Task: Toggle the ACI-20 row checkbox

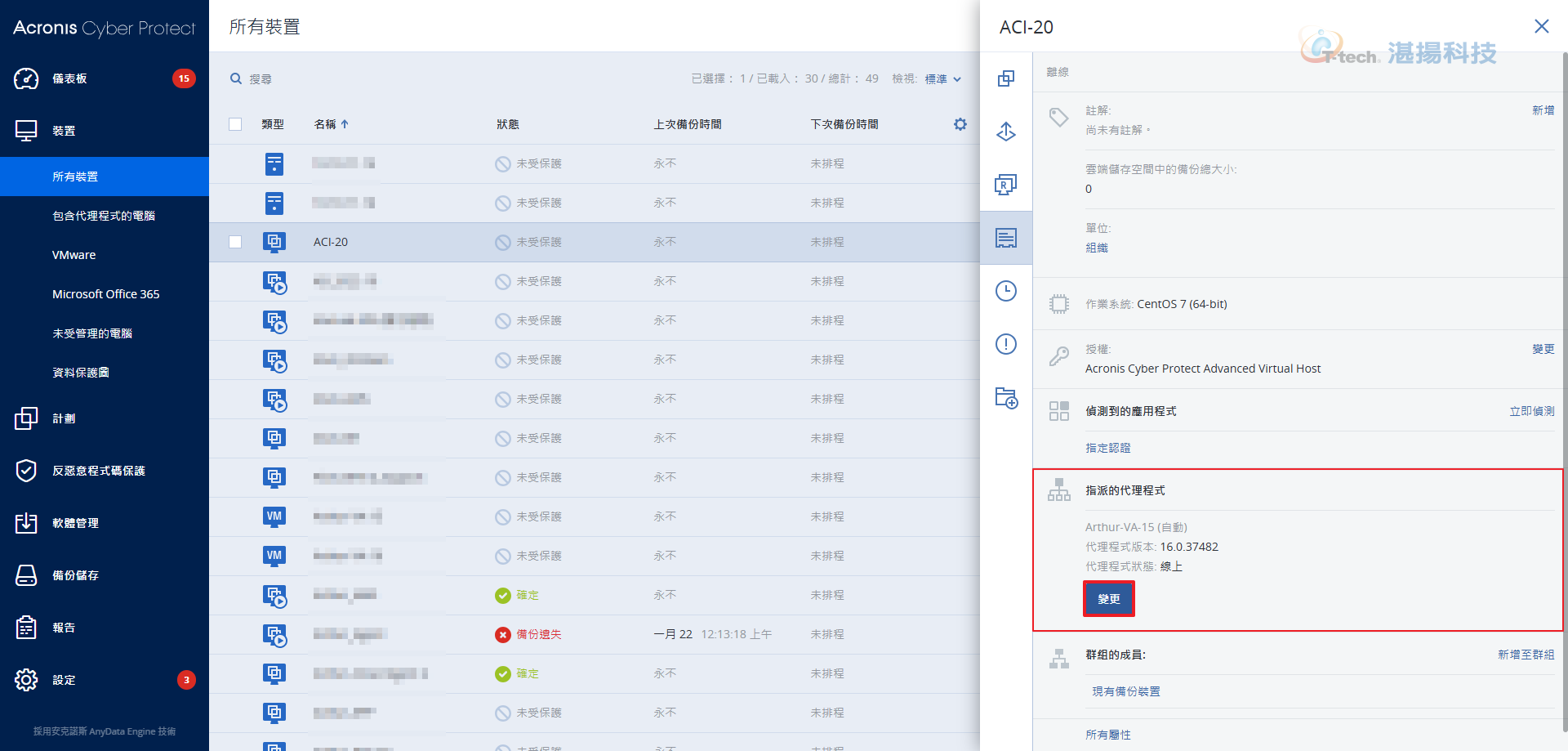Action: (x=235, y=242)
